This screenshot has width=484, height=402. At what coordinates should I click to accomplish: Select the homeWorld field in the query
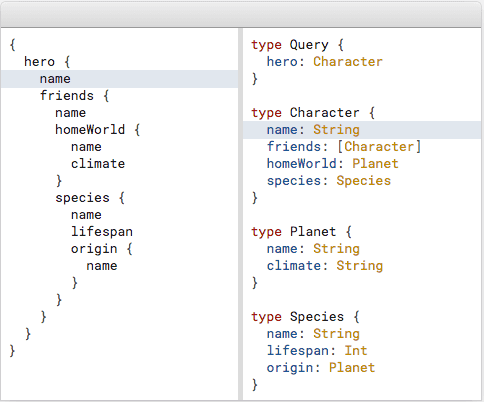point(90,130)
